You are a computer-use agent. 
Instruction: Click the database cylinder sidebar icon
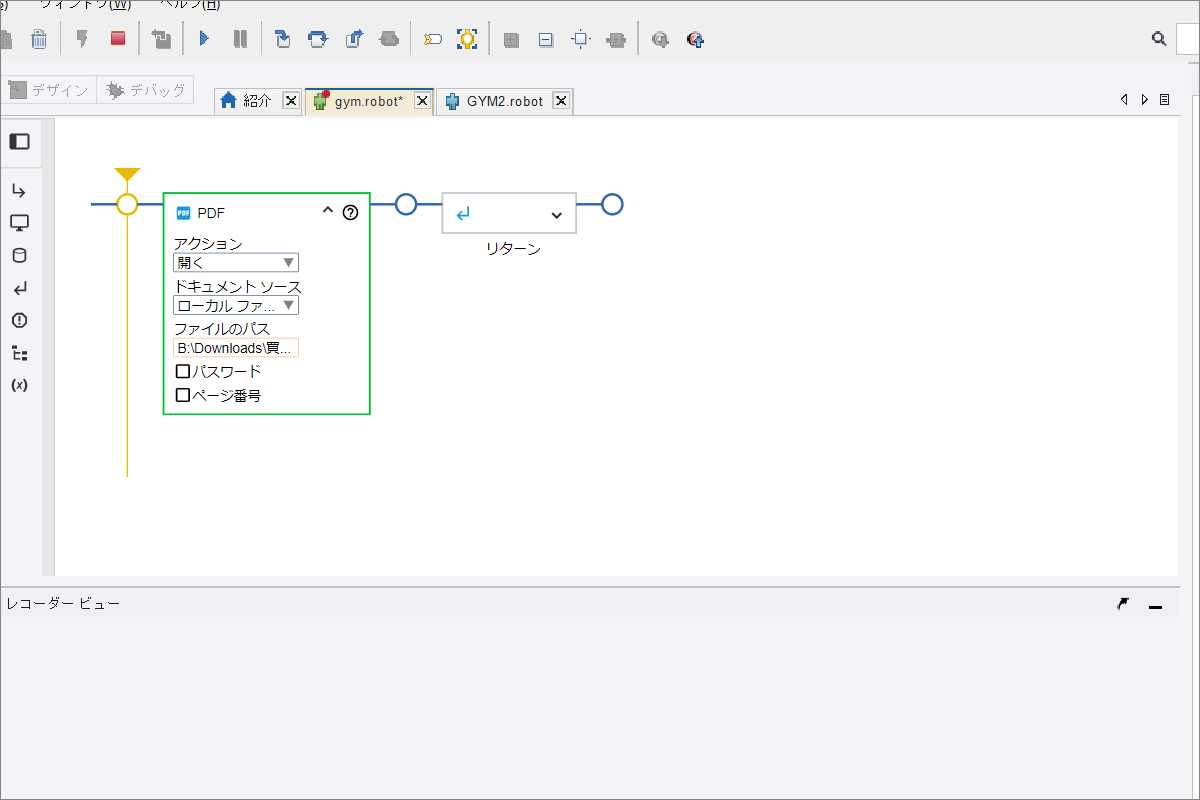[19, 256]
